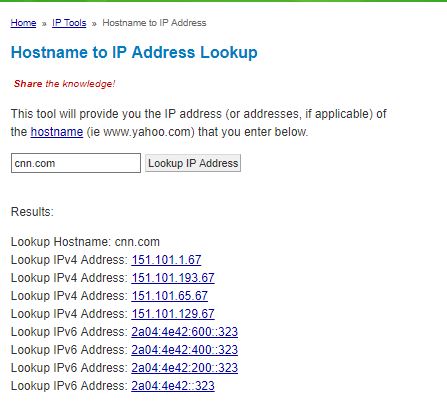The image size is (447, 418).
Task: Click the www.yahoo.com example text
Action: coord(147,132)
